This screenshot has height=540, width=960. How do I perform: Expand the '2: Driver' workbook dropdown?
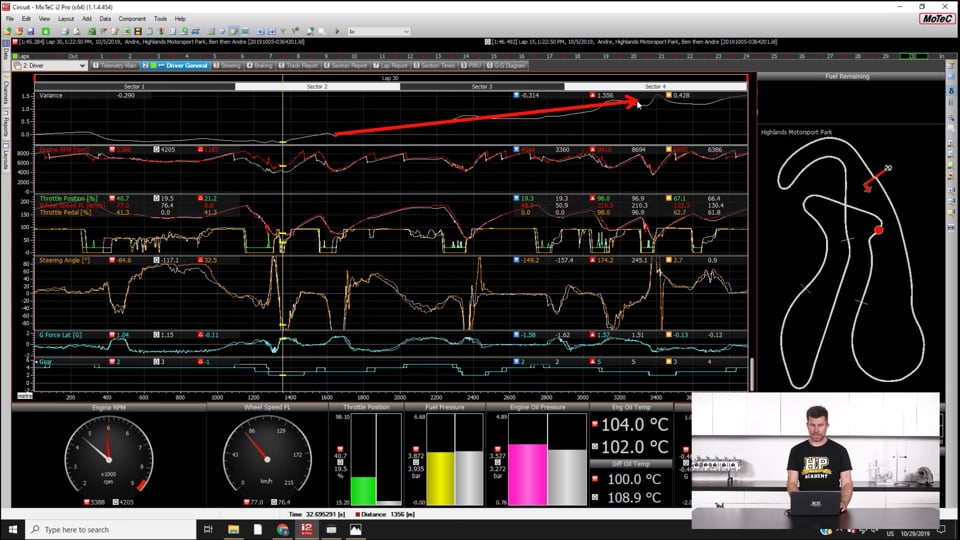[50, 66]
